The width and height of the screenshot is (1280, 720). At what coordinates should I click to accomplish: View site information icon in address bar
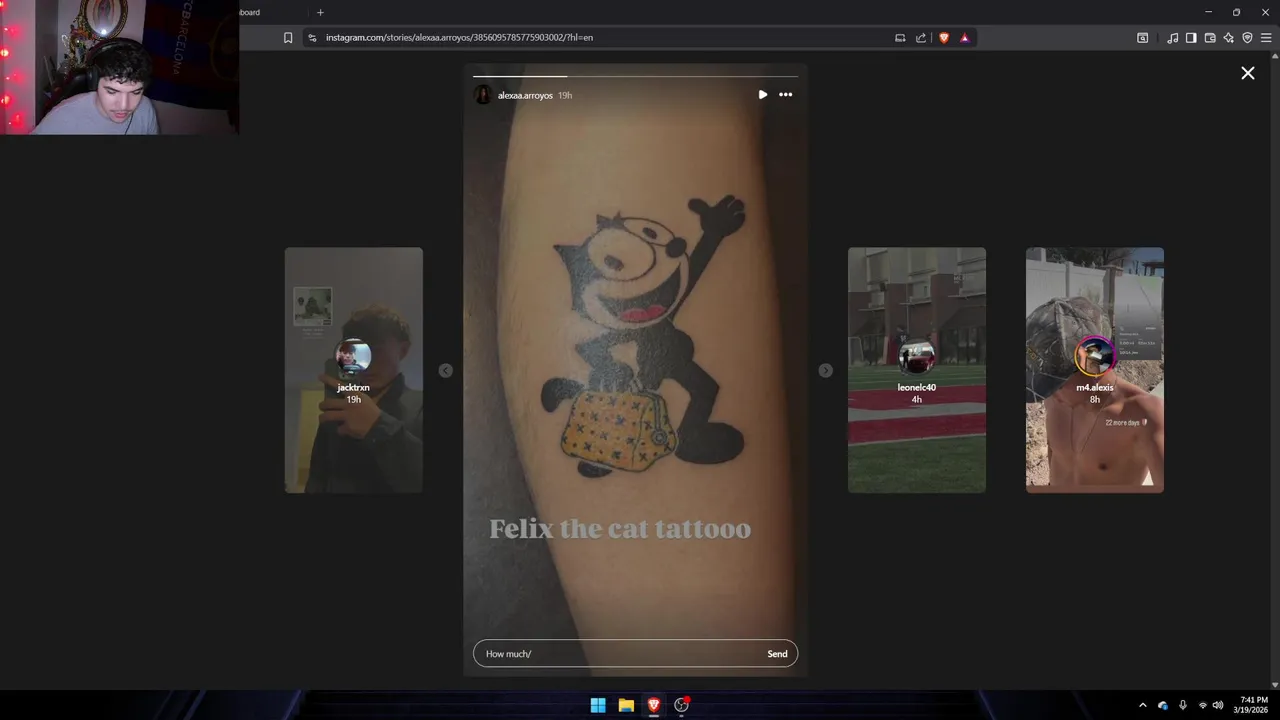312,38
